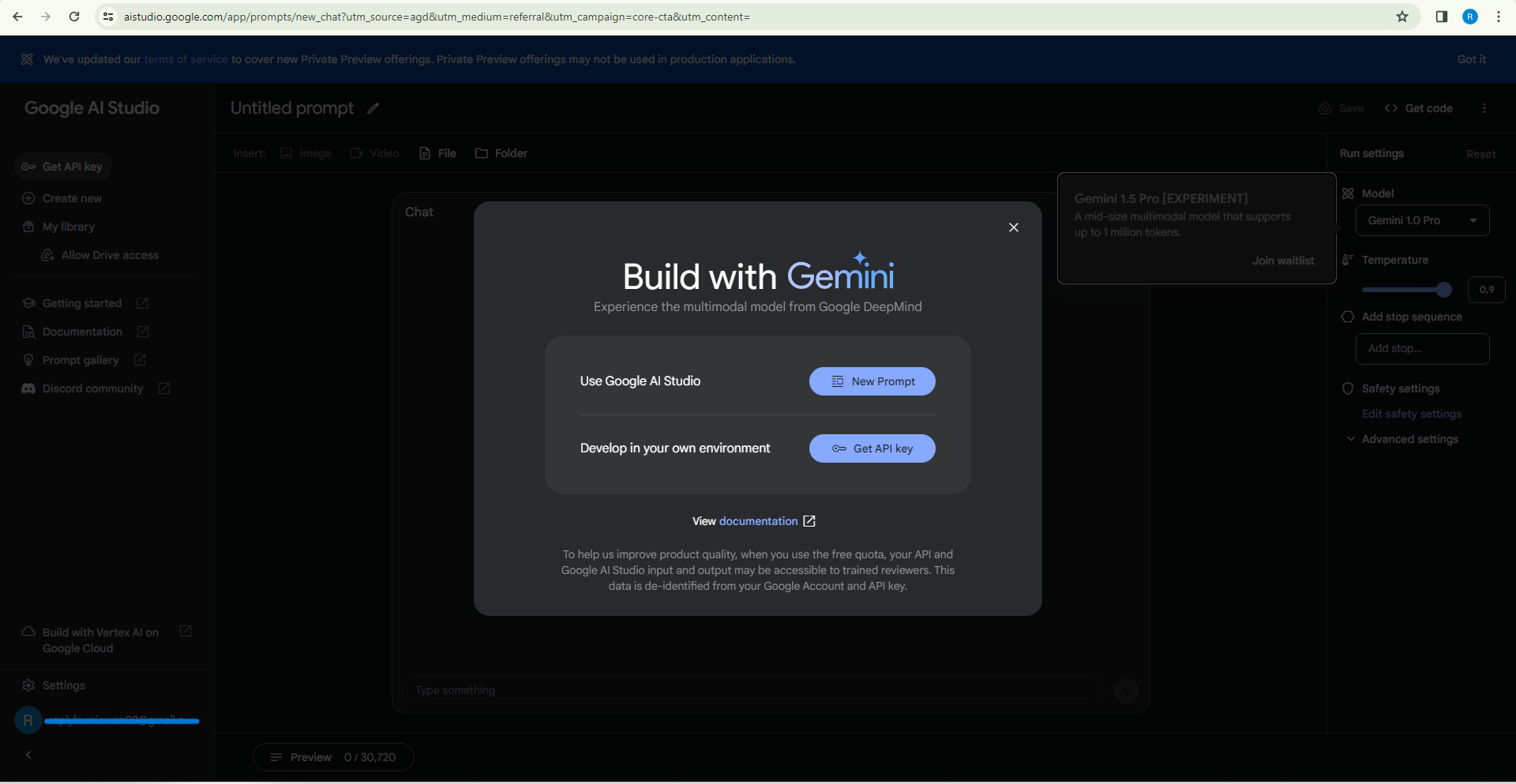Open the Gemini 1.0 Pro model dropdown
The image size is (1516, 784).
point(1421,220)
